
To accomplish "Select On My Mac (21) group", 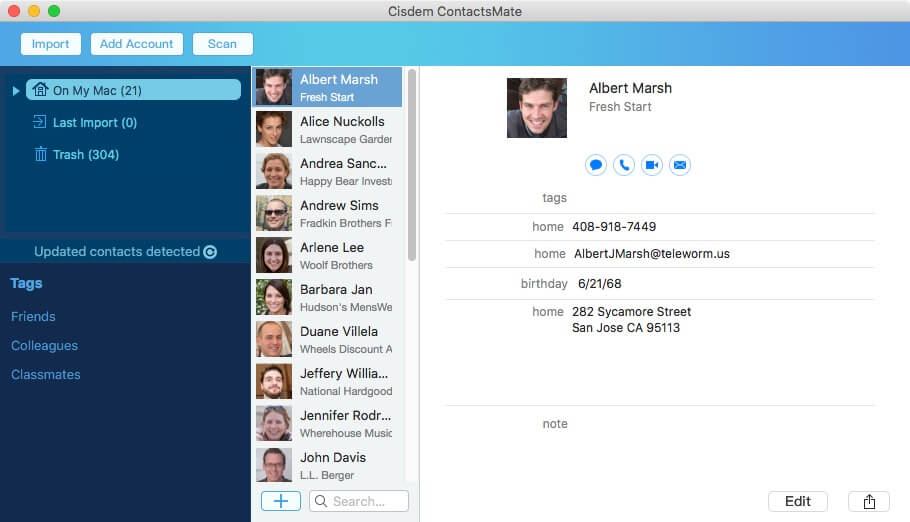I will click(133, 90).
